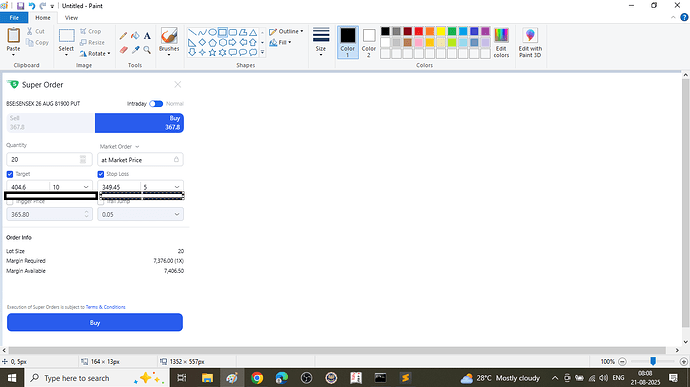Open the Select dropdown arrow

tap(66, 55)
